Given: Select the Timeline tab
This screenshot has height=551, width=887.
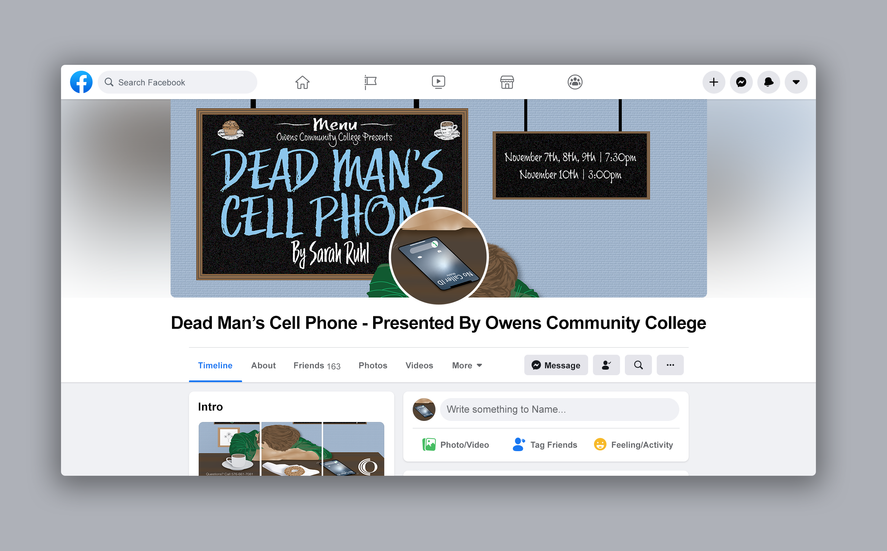Looking at the screenshot, I should [215, 365].
